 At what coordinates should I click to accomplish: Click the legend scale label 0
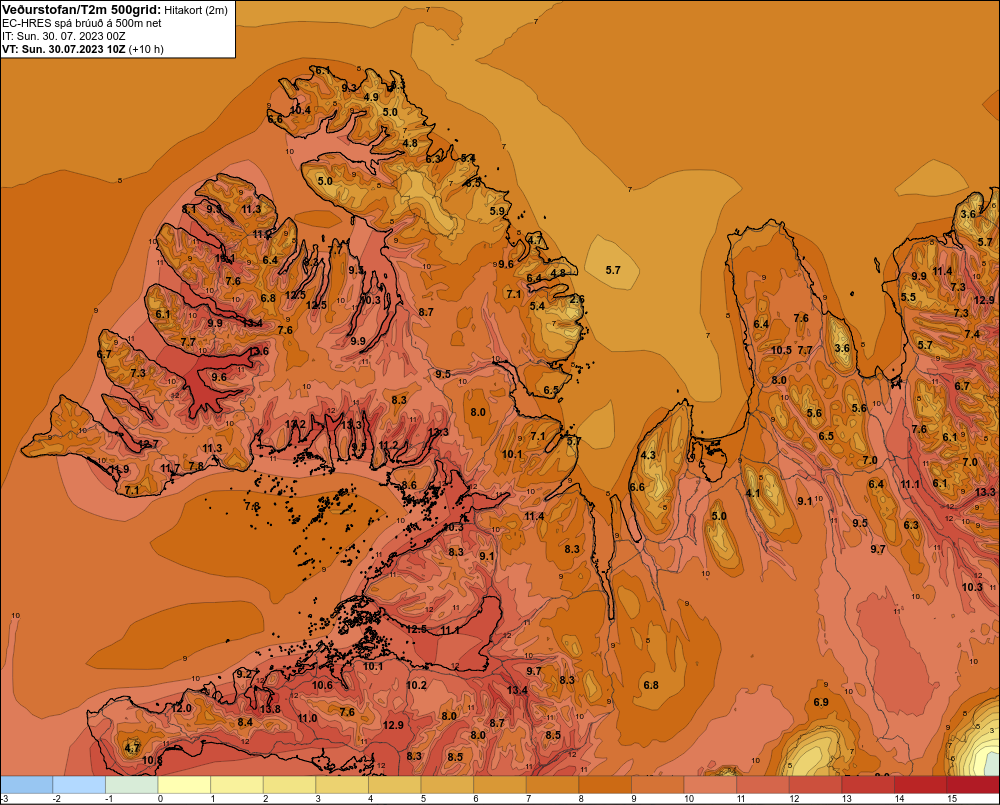tap(161, 799)
